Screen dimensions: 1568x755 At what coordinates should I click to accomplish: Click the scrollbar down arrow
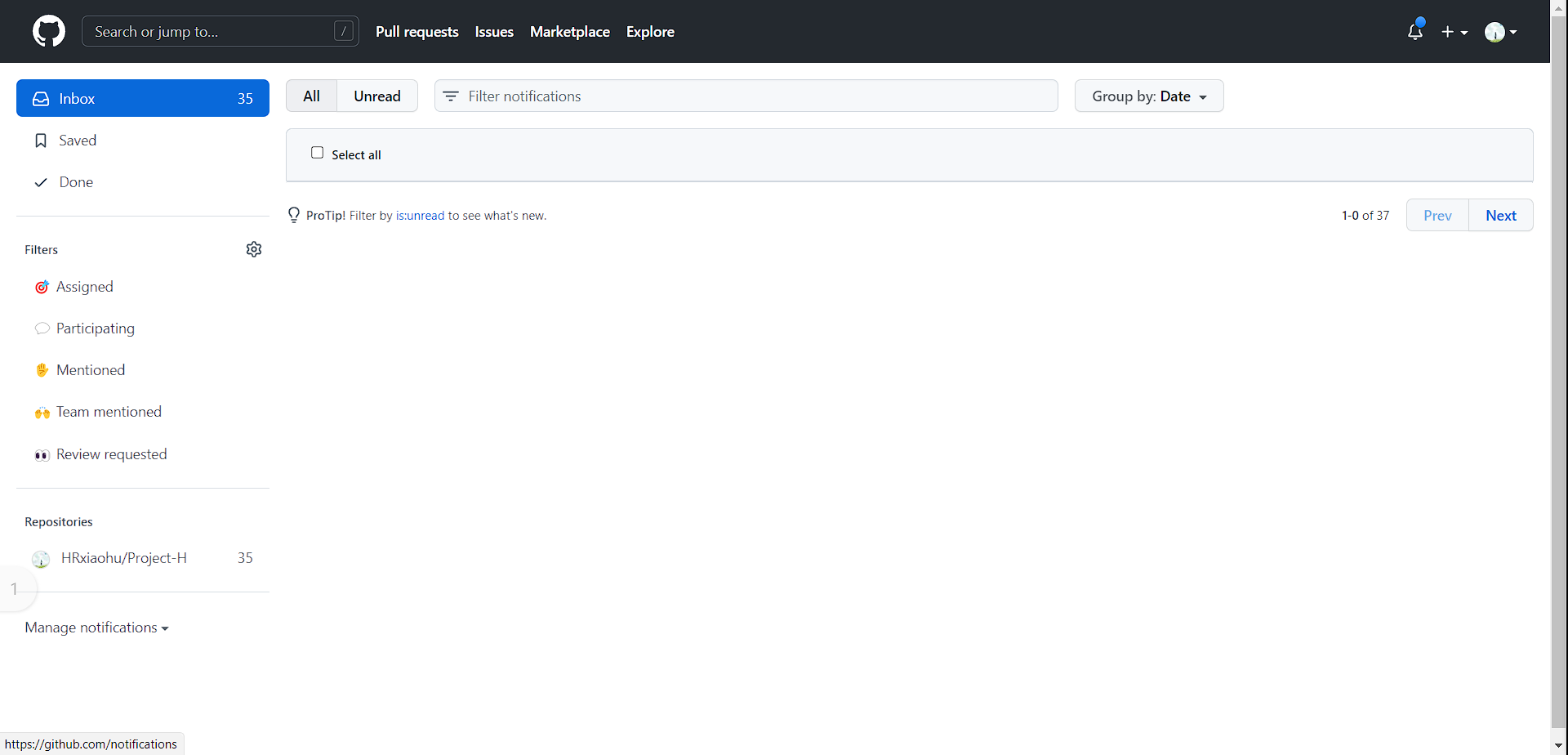pos(1559,746)
